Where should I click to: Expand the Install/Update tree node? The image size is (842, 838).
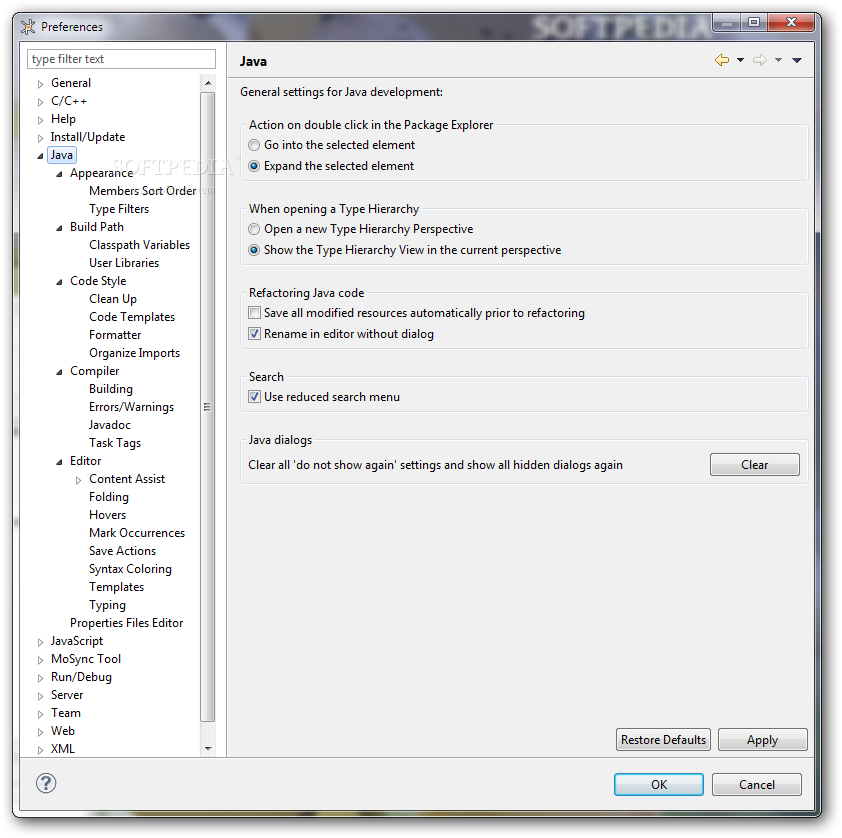[x=40, y=138]
